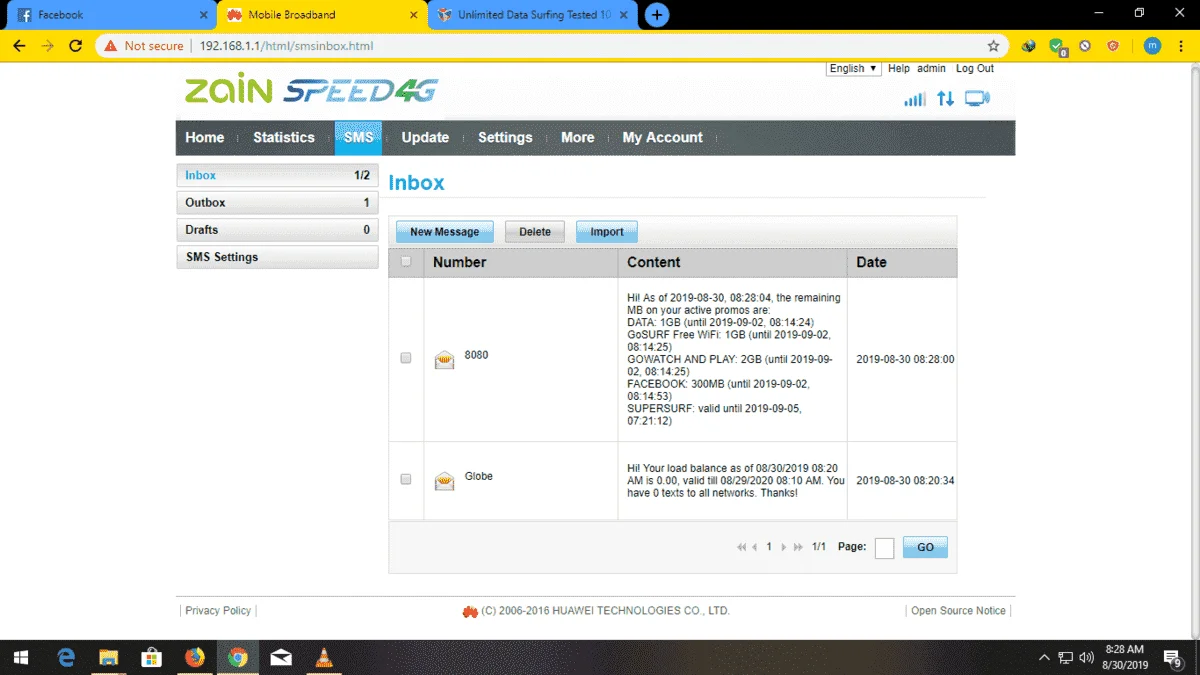
Task: Click the envelope icon for 8080 message
Action: click(x=444, y=360)
